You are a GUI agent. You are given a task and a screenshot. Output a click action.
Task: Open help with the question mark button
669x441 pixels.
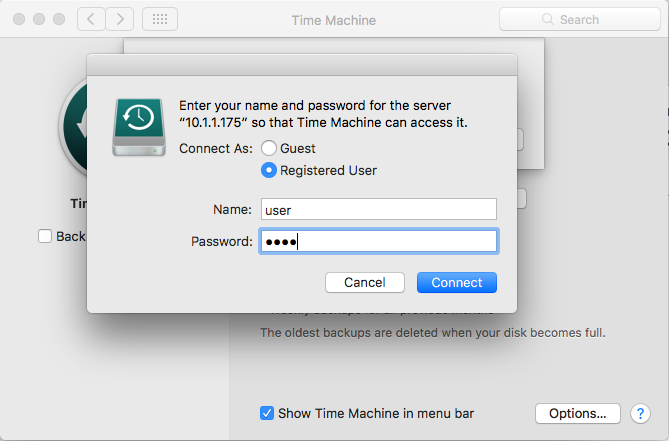tap(640, 413)
